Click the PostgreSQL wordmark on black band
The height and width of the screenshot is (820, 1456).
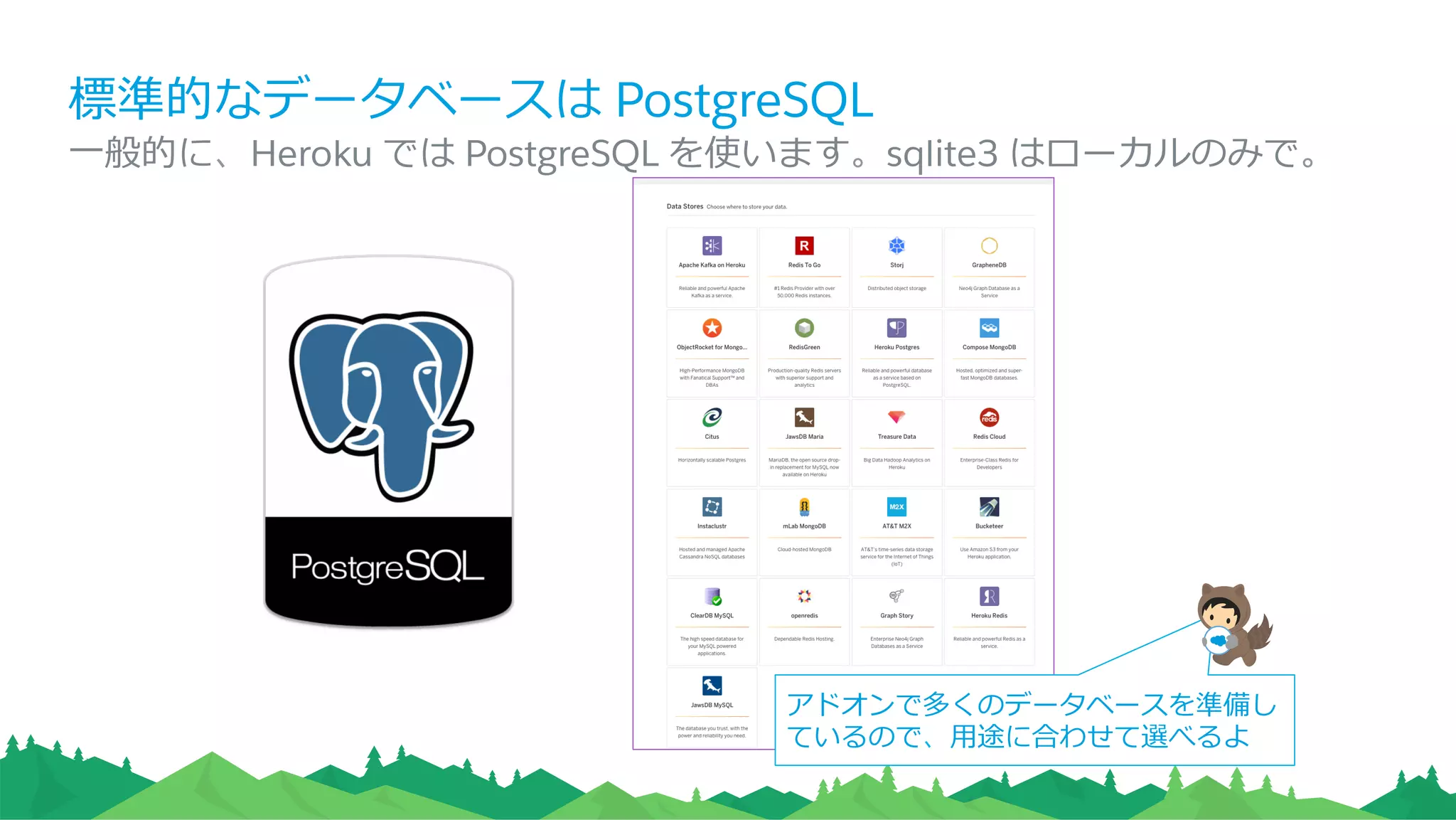tap(387, 567)
